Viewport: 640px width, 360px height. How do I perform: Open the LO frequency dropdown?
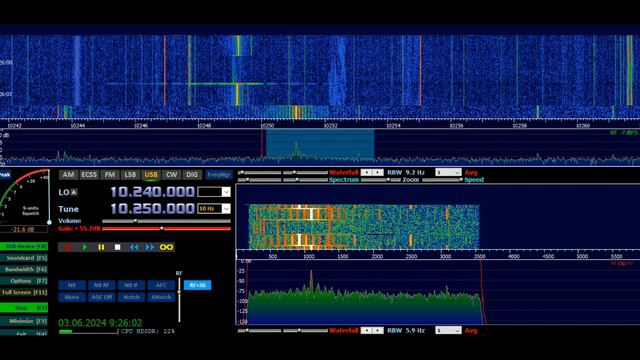click(226, 192)
